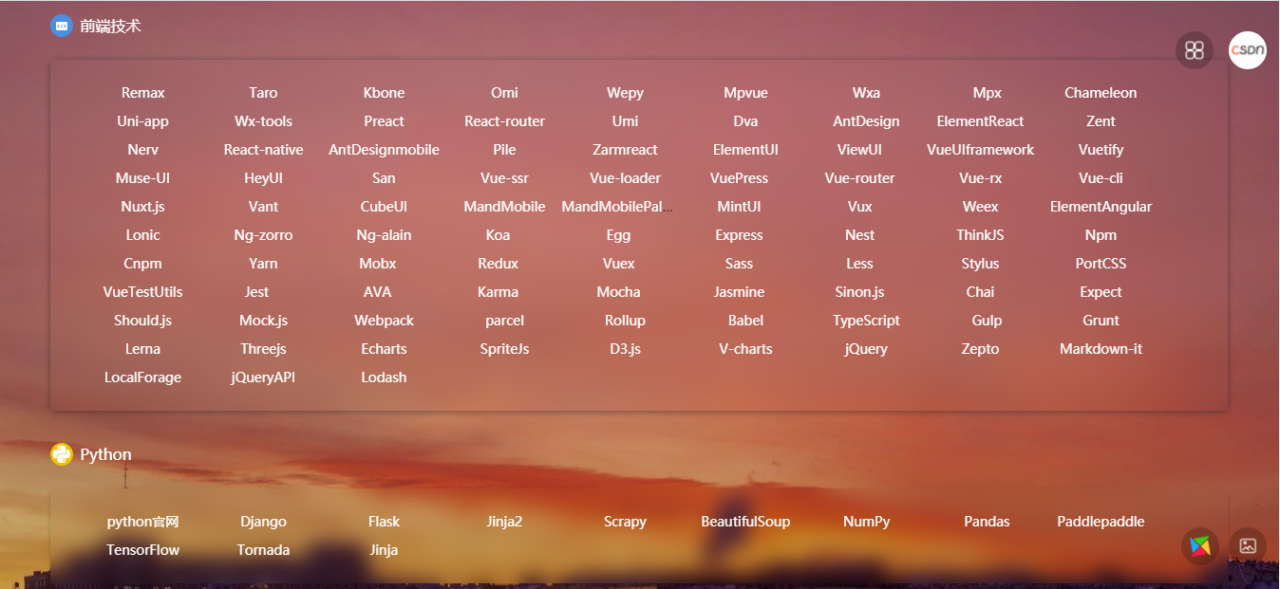Image resolution: width=1280 pixels, height=589 pixels.
Task: Go to the Taro link
Action: tap(263, 93)
